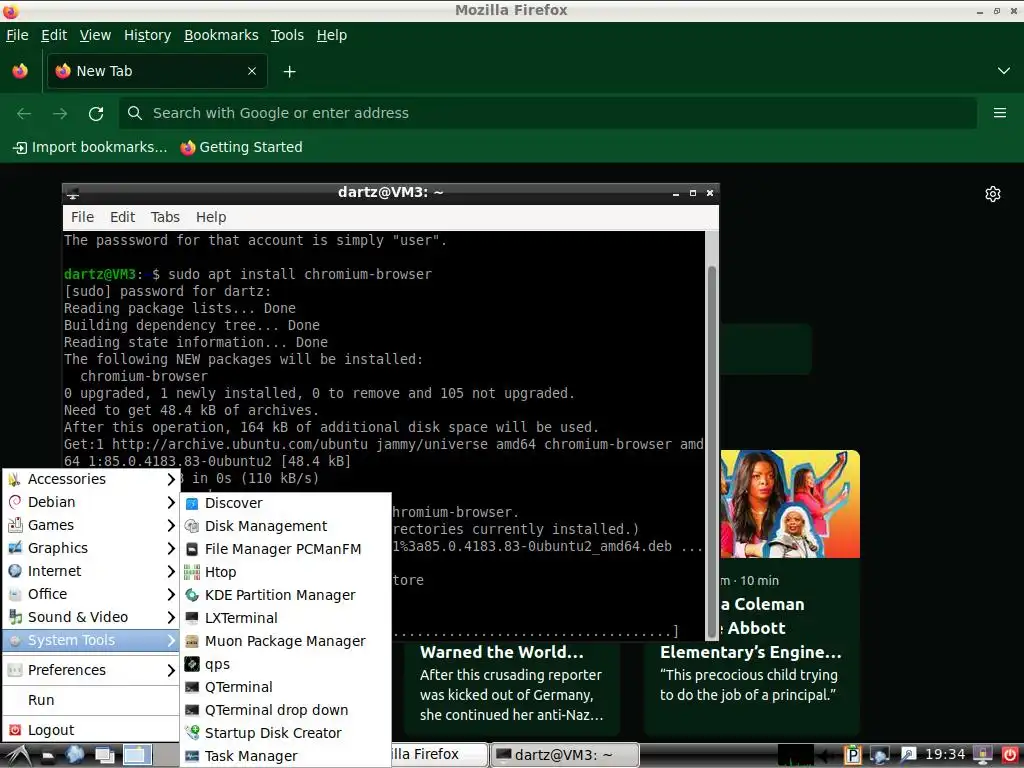Image resolution: width=1024 pixels, height=768 pixels.
Task: Open Firefox View menu
Action: (95, 35)
